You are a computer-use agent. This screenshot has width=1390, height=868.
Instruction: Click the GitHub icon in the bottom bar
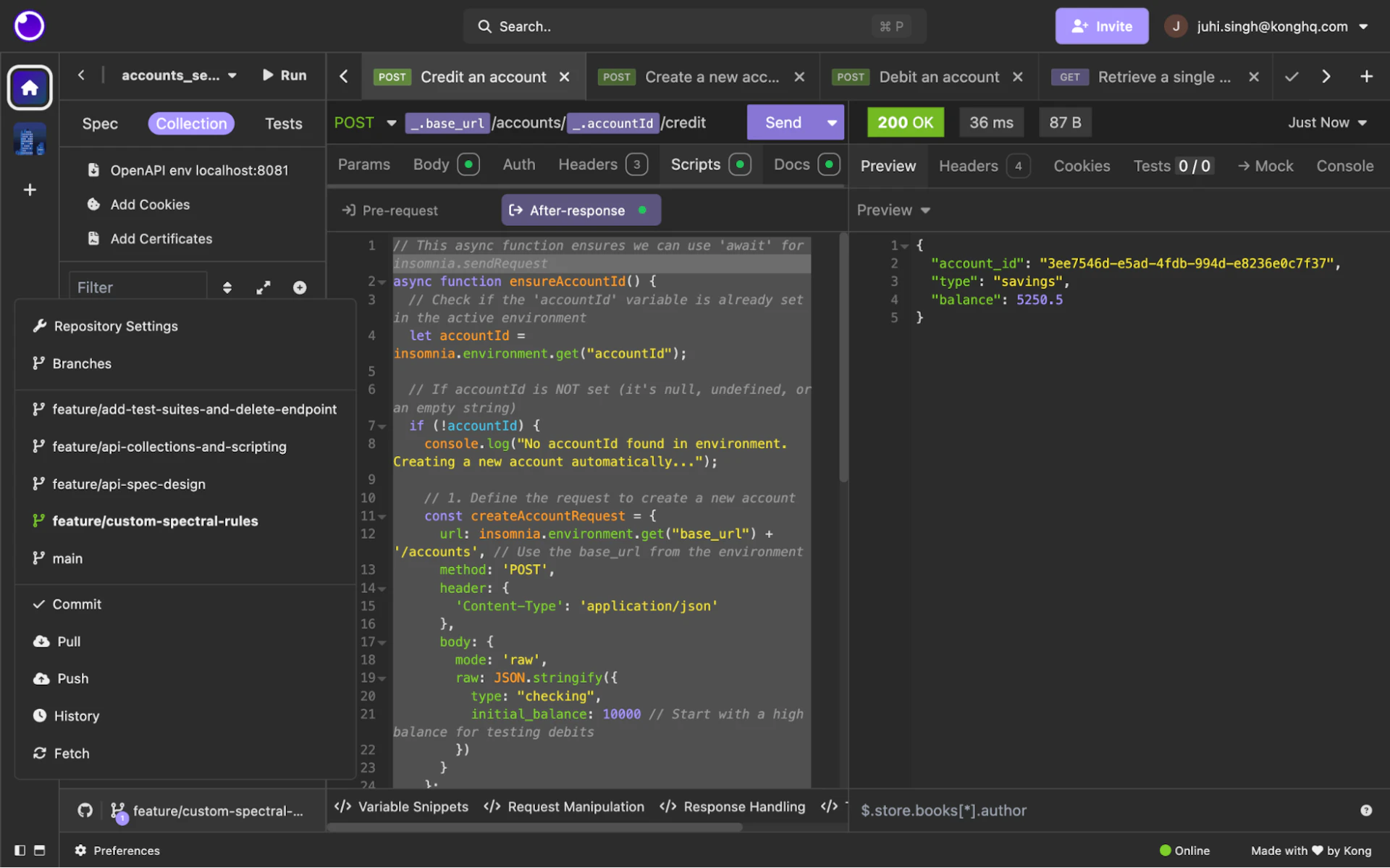point(85,811)
